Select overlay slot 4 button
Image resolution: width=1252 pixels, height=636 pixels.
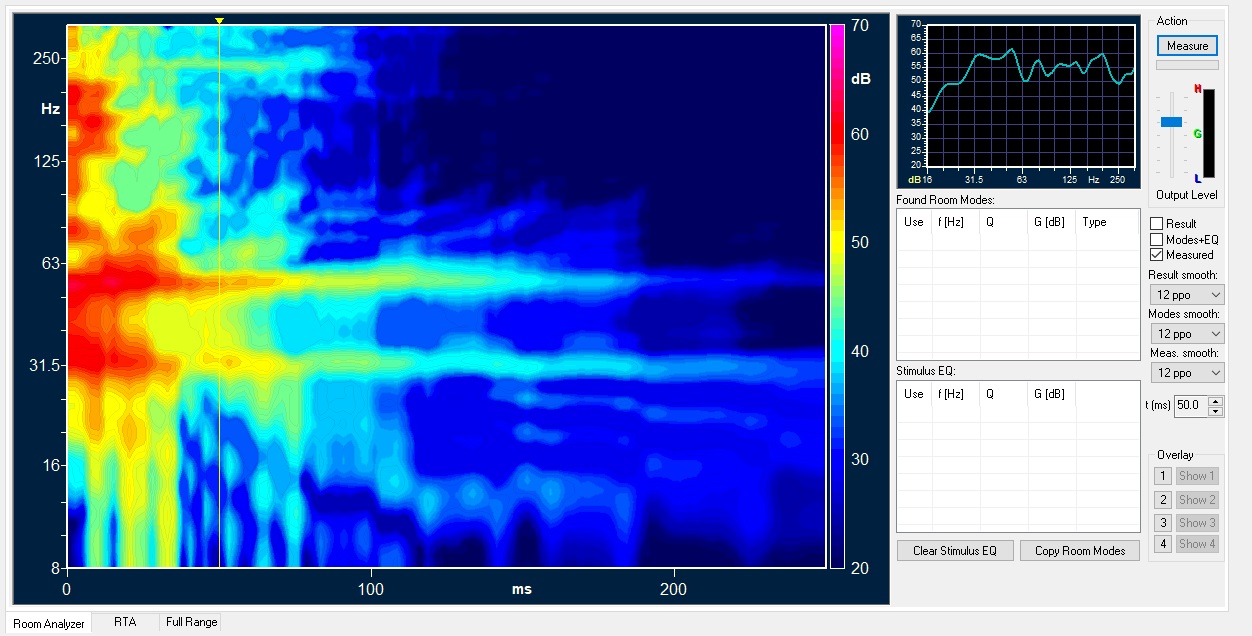click(x=1163, y=544)
